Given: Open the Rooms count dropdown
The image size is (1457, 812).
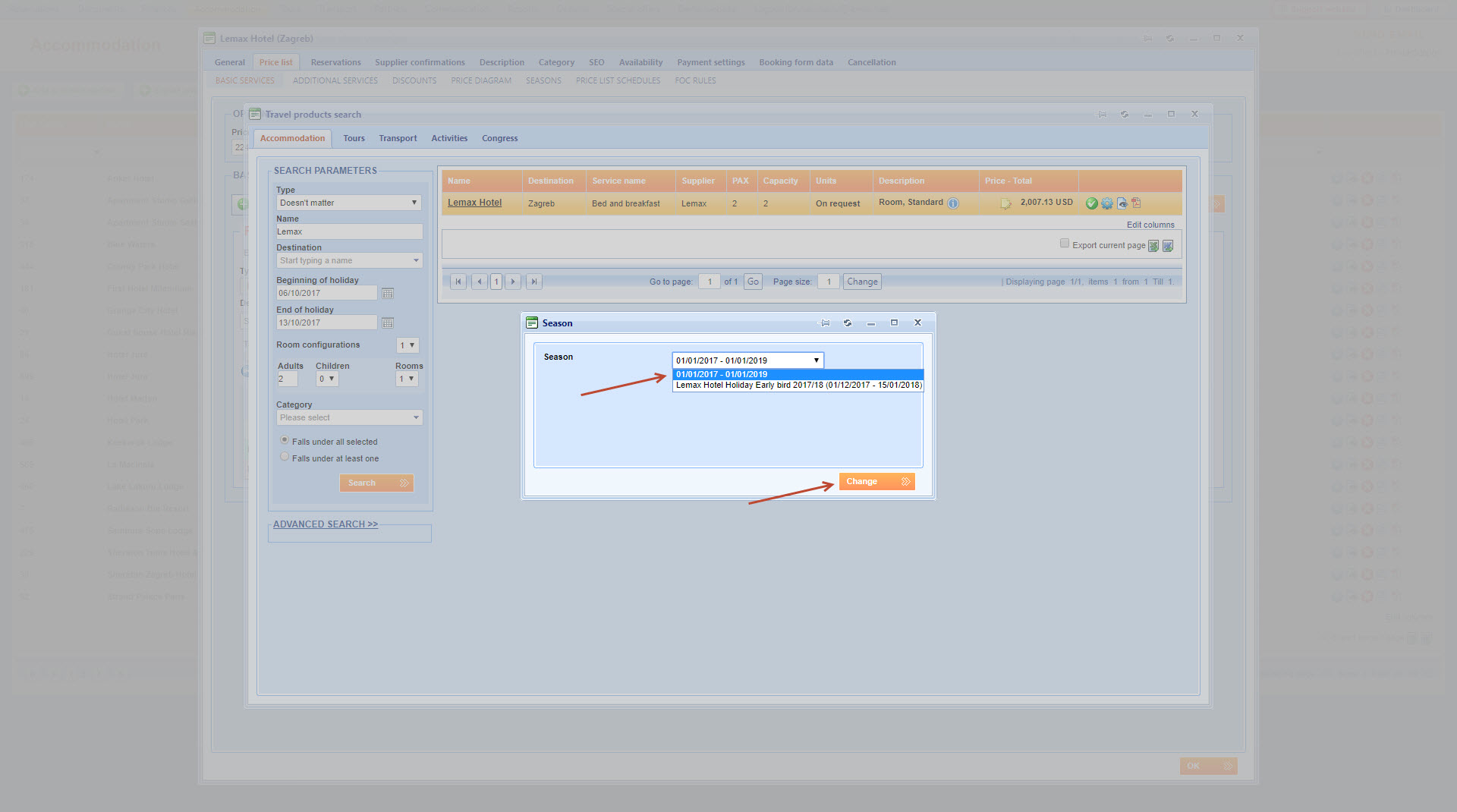Looking at the screenshot, I should point(407,379).
